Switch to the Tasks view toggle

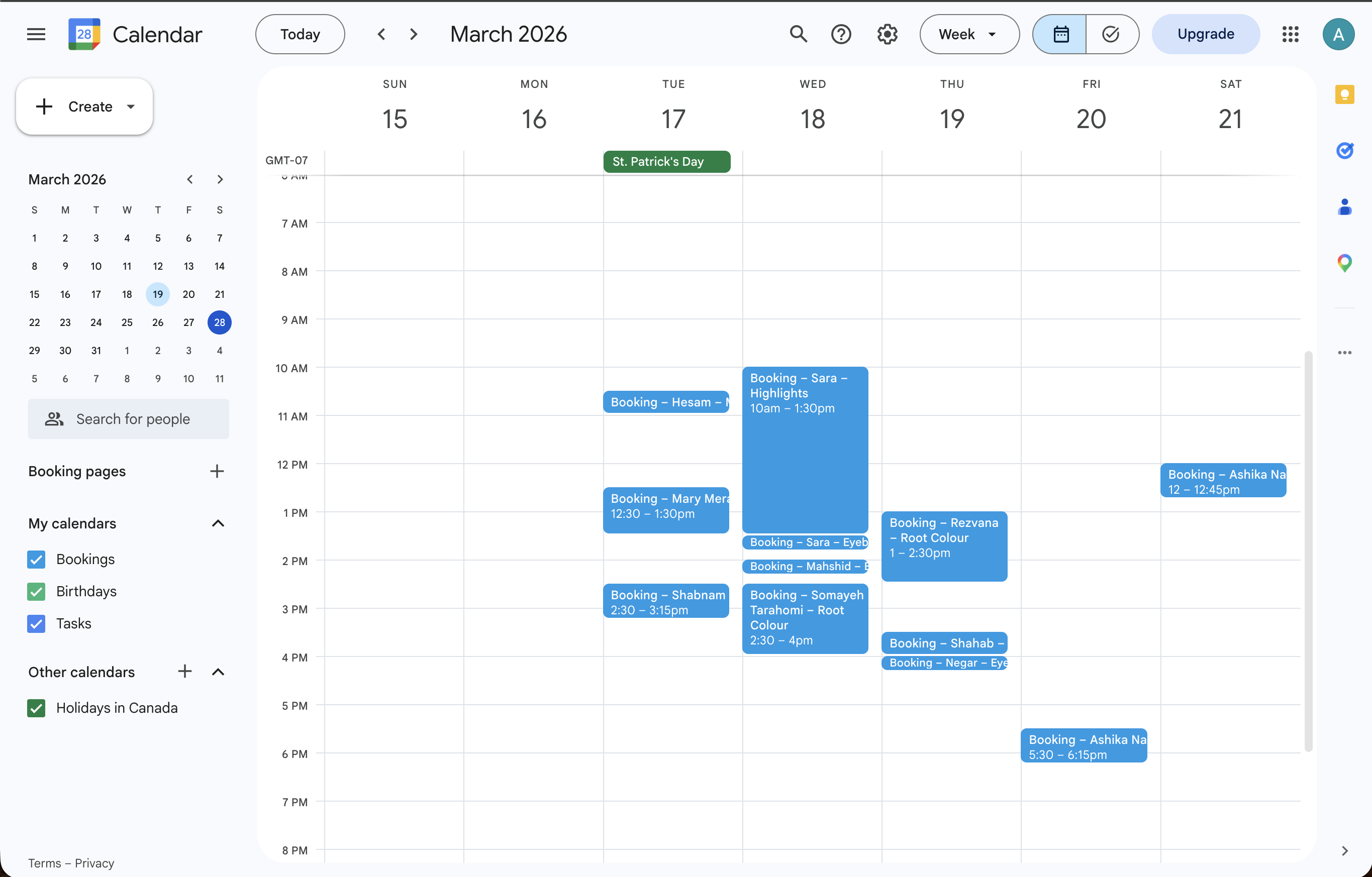pos(1111,34)
